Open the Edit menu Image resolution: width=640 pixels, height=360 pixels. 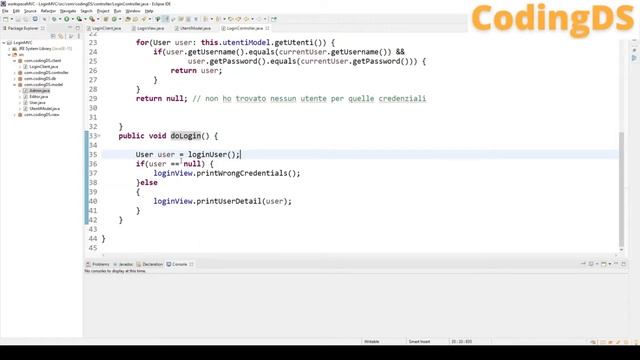(x=16, y=11)
